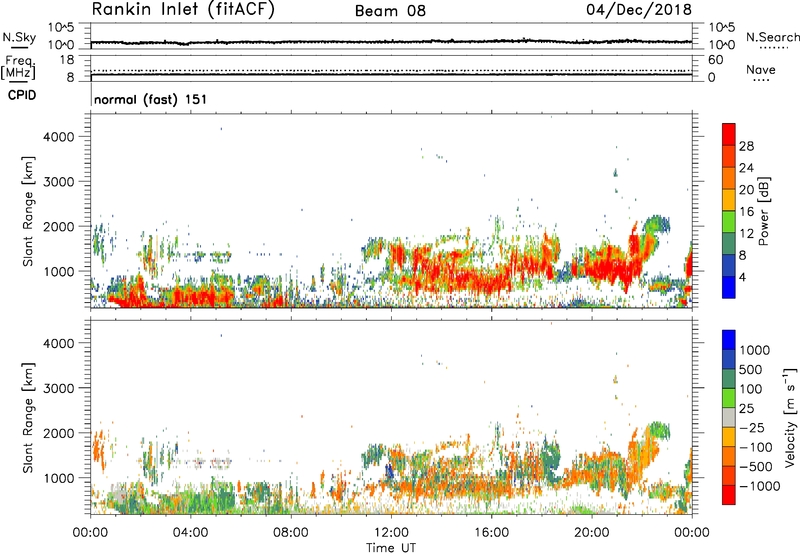Select the orange 20–24 dB Power colorbar segment

tap(729, 178)
